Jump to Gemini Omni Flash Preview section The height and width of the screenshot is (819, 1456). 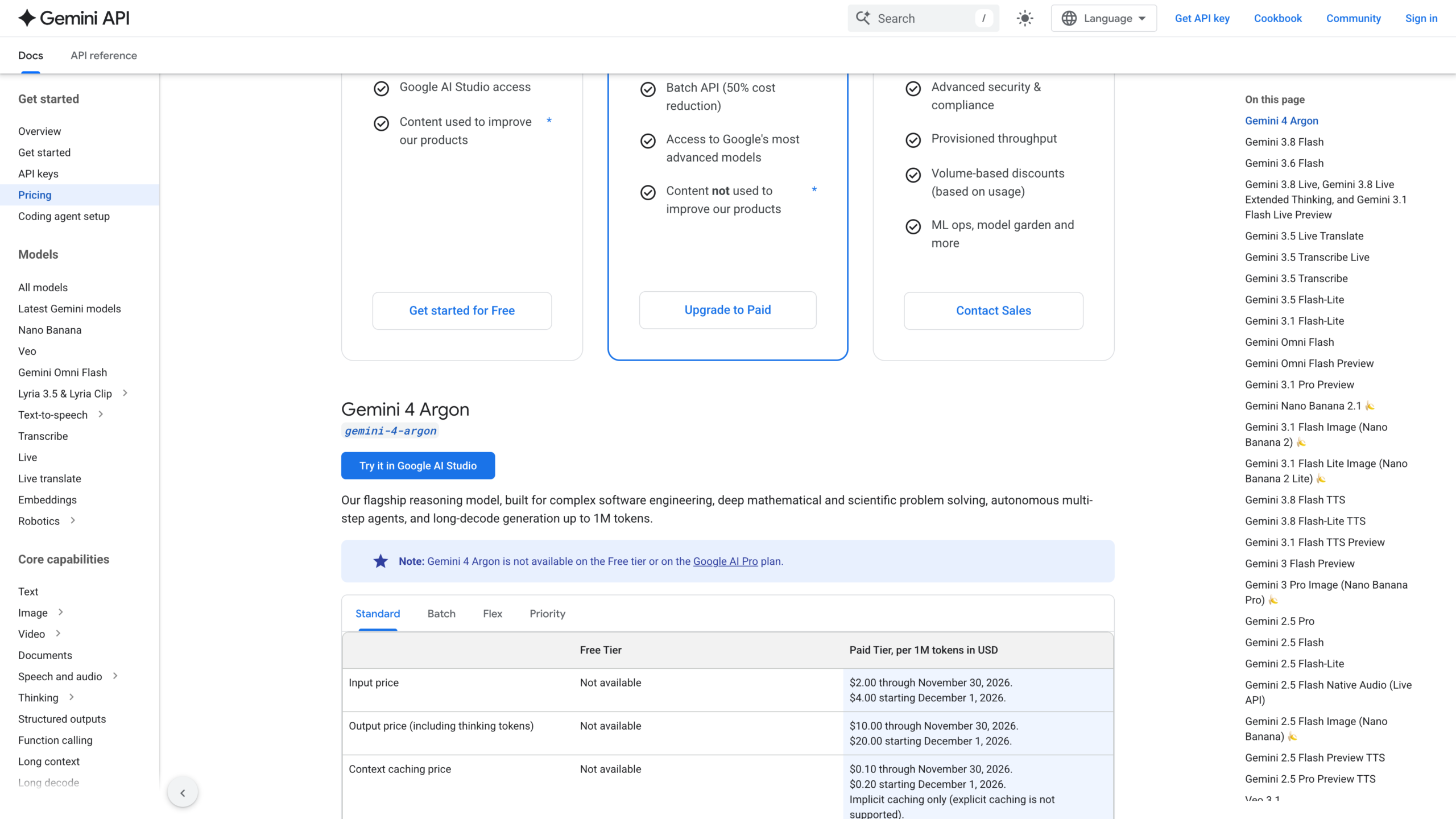1309,363
